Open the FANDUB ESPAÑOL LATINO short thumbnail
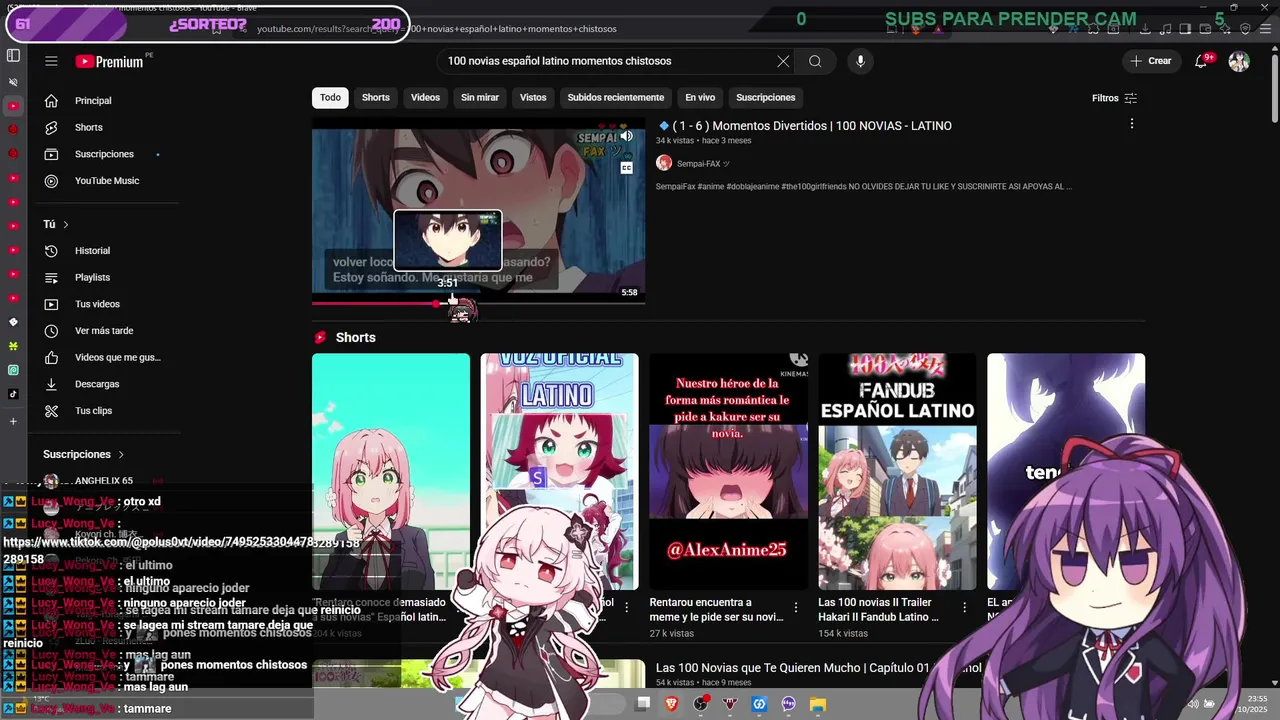Viewport: 1280px width, 720px height. tap(897, 471)
